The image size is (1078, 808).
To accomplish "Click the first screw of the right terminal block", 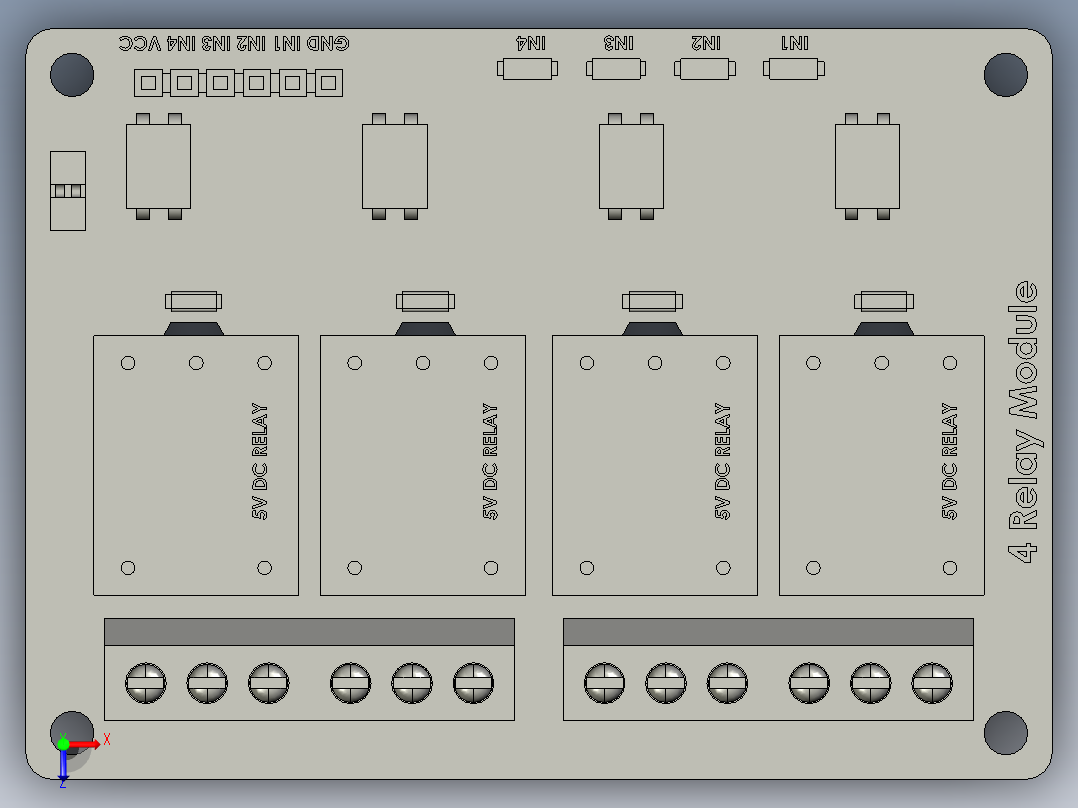I will (x=604, y=683).
